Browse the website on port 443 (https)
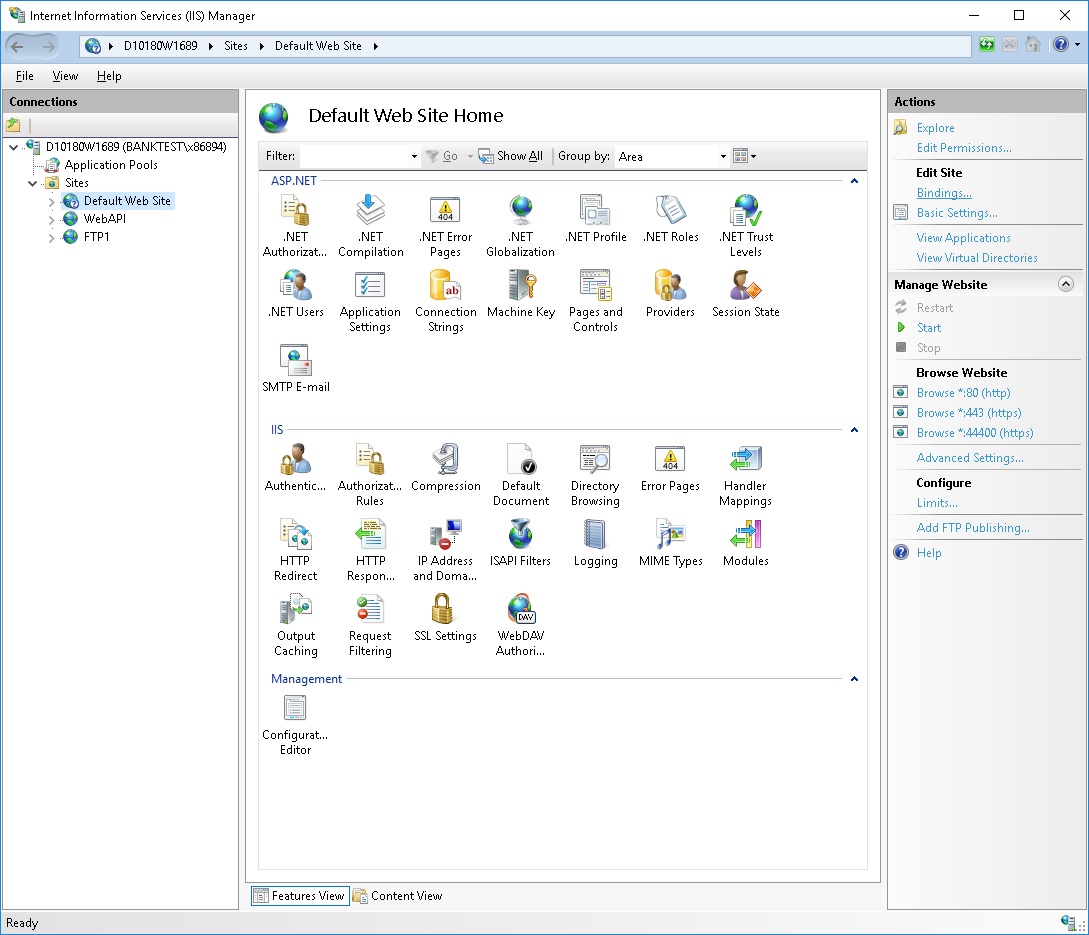The height and width of the screenshot is (935, 1089). tap(969, 413)
